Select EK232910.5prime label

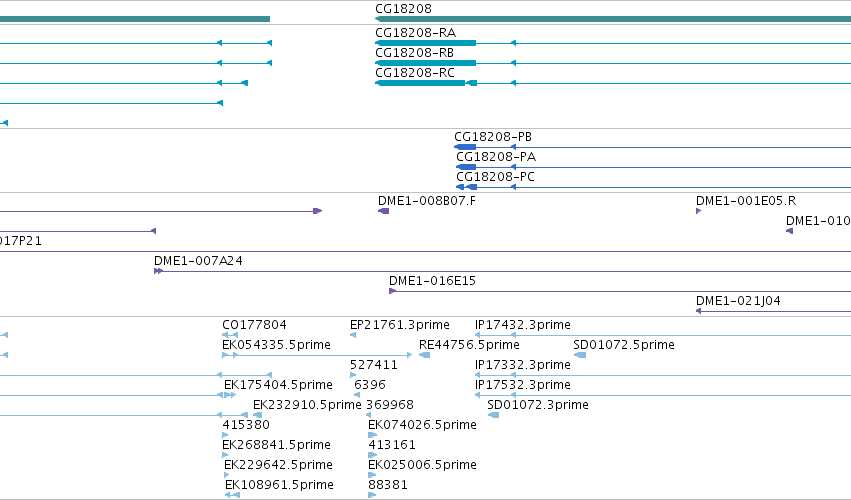307,405
